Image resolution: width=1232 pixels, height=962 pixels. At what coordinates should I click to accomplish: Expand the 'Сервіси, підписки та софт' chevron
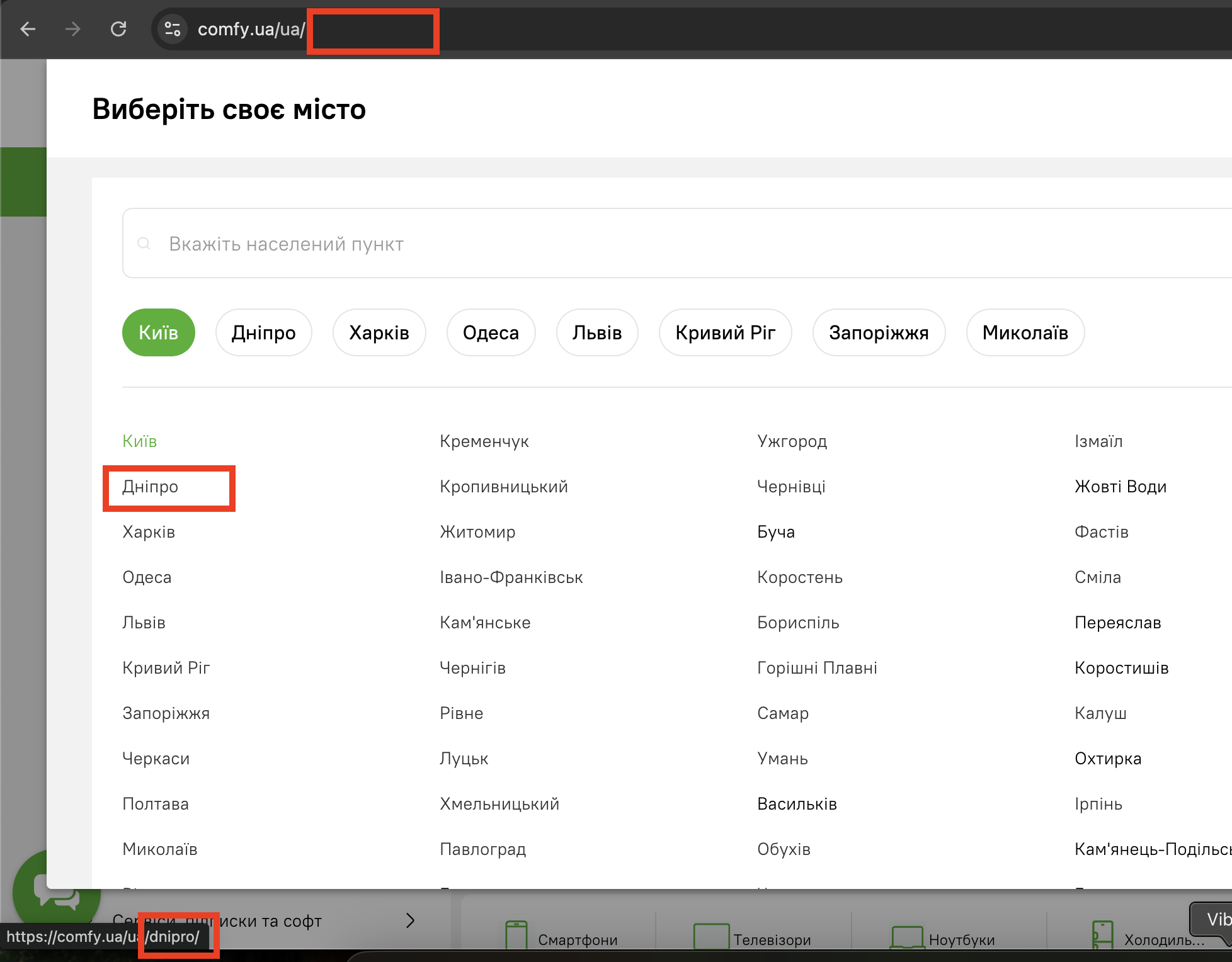click(411, 920)
